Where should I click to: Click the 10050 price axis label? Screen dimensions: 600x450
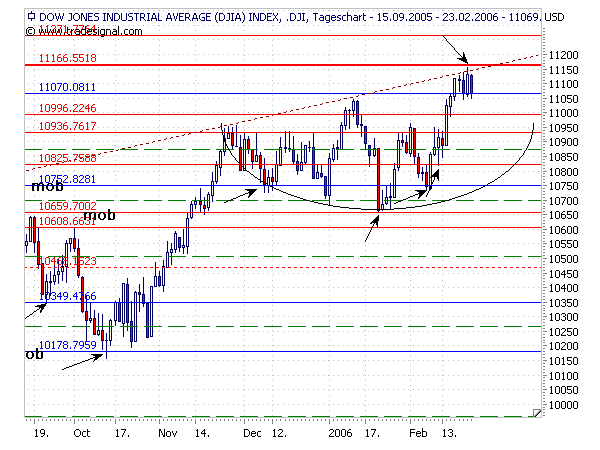[563, 391]
